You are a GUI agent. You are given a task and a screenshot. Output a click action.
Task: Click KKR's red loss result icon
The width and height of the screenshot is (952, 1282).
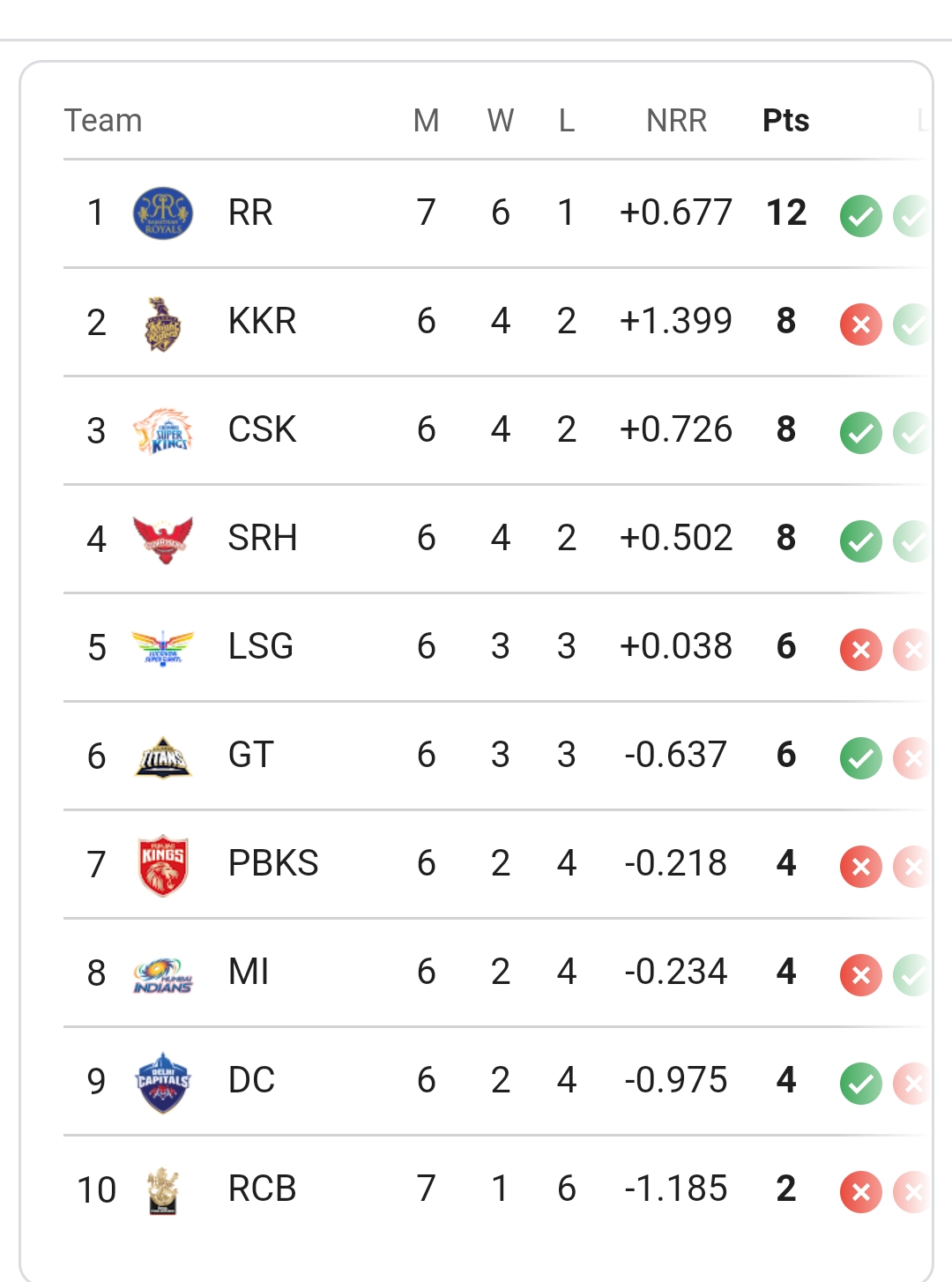coord(861,324)
